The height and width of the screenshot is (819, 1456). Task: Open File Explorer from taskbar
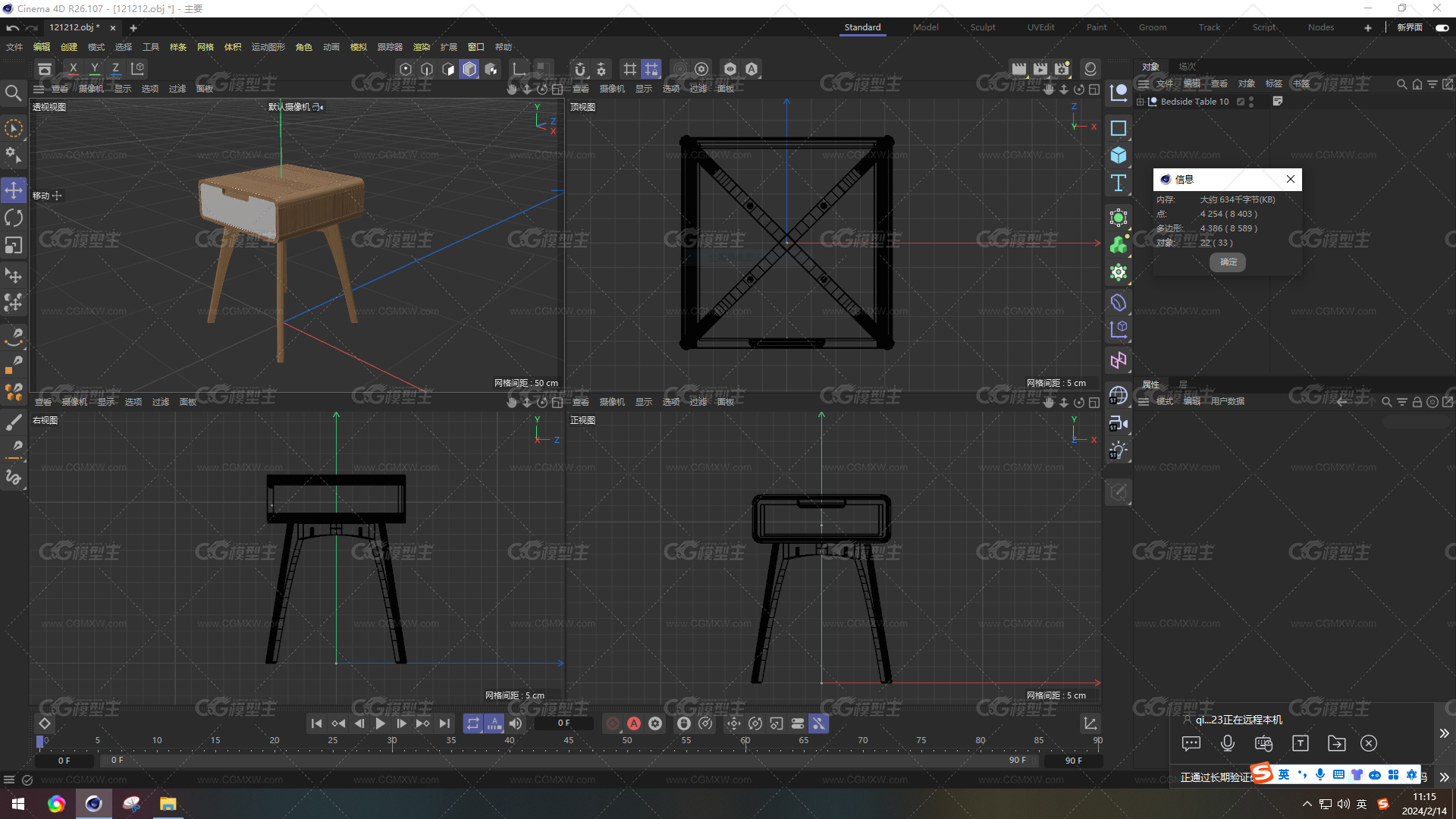168,804
